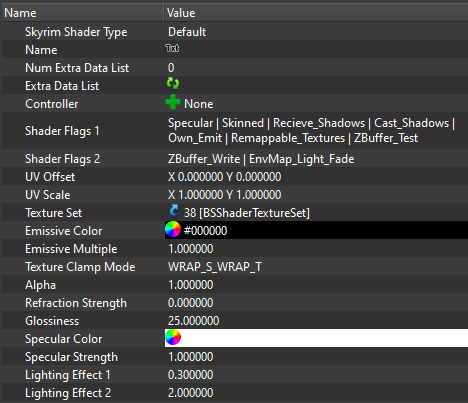
Task: Click the Refraction Strength value 0.000000
Action: (191, 303)
